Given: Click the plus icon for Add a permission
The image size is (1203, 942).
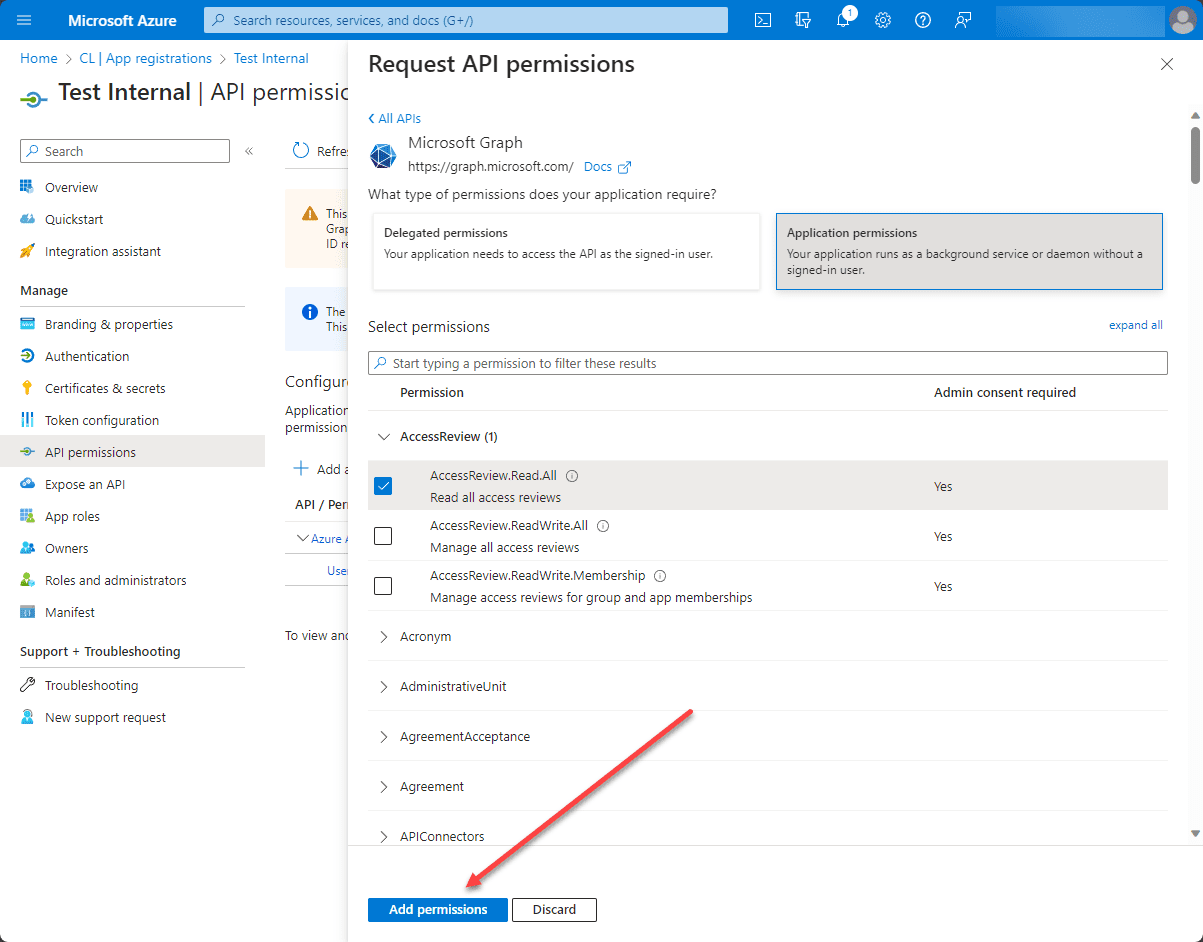Looking at the screenshot, I should pos(300,469).
